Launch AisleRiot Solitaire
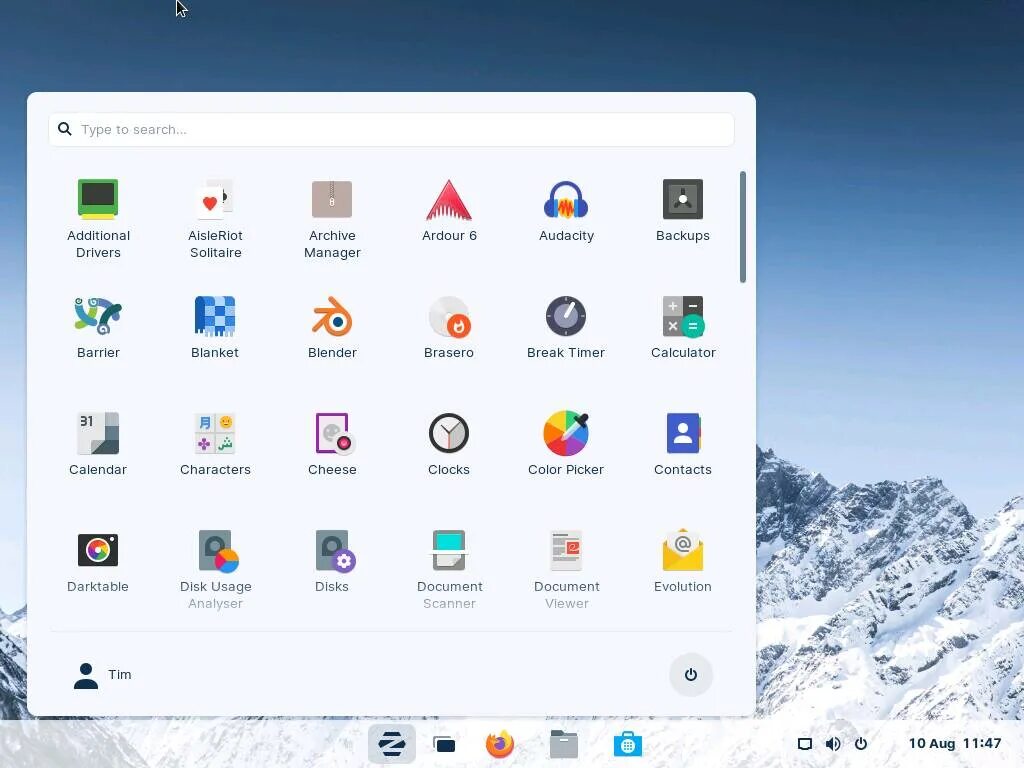The width and height of the screenshot is (1024, 768). (216, 219)
